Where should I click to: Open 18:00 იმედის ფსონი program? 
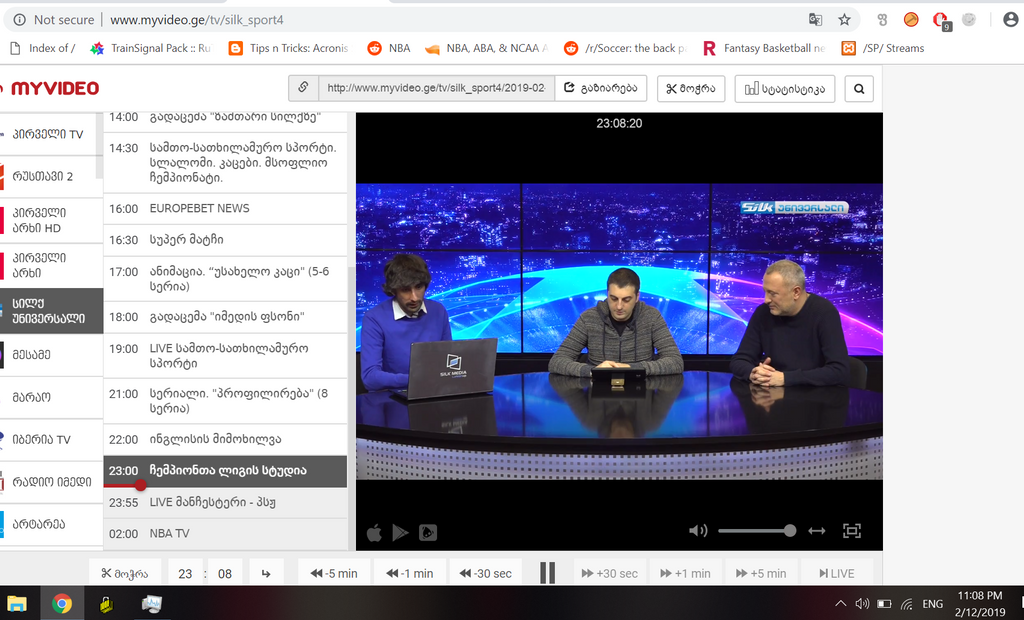coord(225,317)
